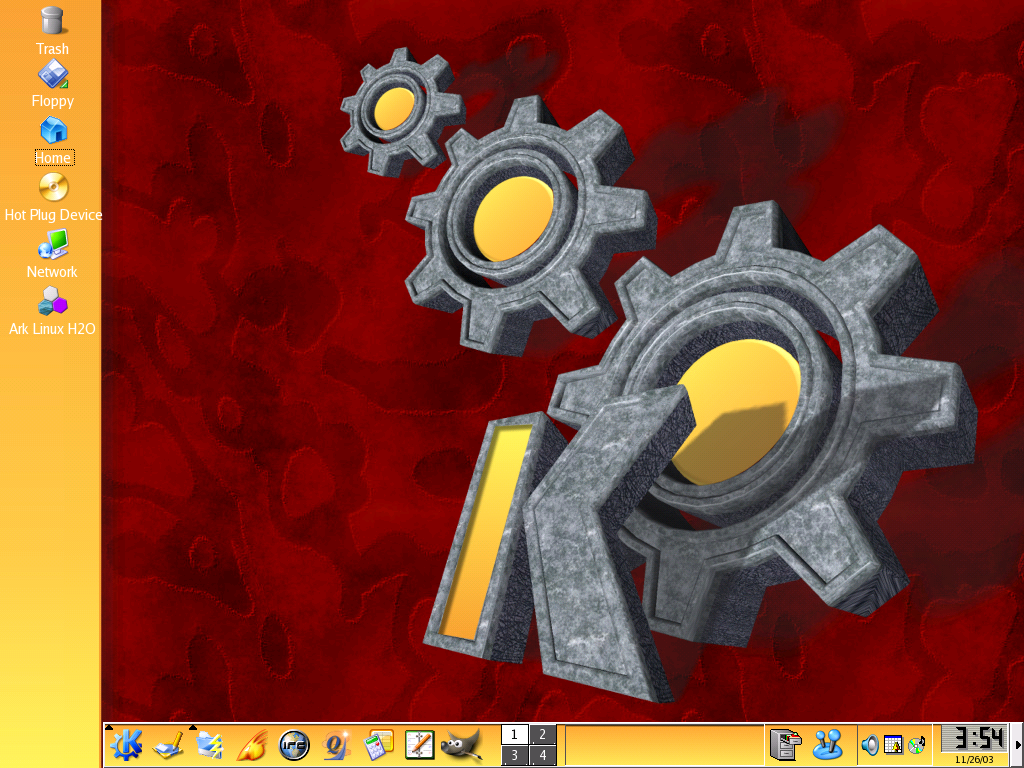Open the Ark Linux H2O icon

point(52,302)
